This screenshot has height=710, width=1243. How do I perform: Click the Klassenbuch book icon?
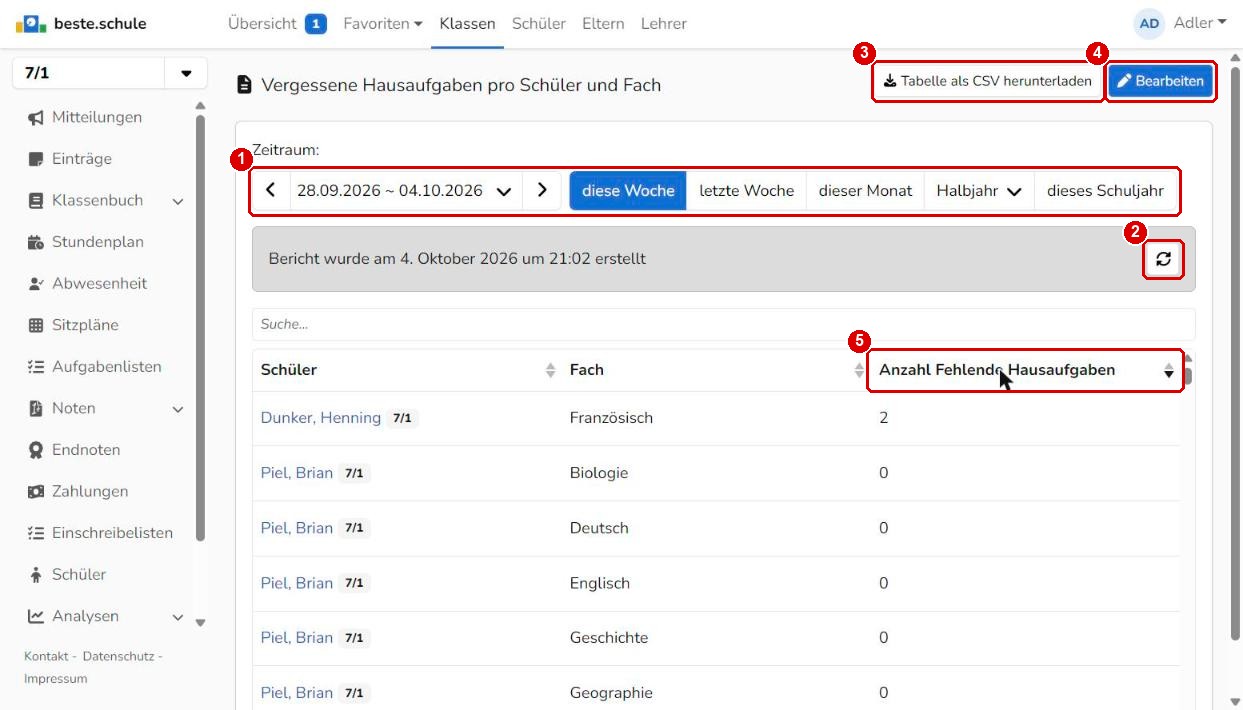[36, 201]
